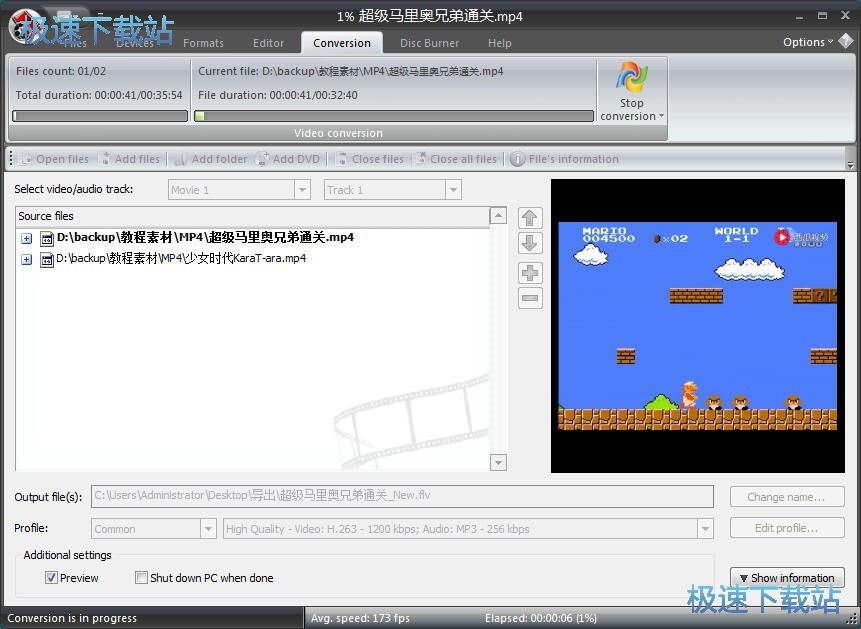
Task: Select source file 少女时代KaraT-ara.mp4
Action: [x=181, y=258]
